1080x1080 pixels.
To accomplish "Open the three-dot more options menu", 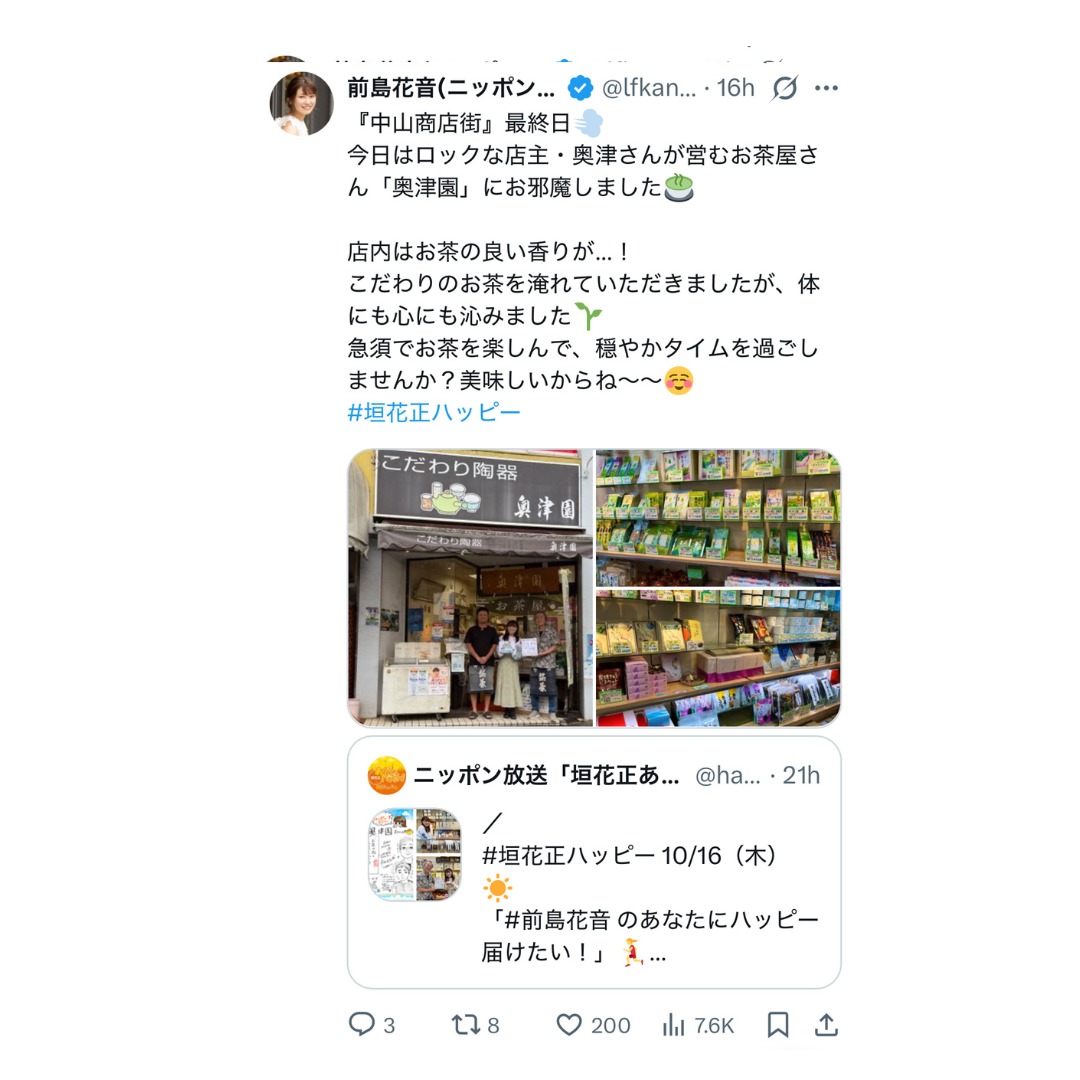I will [x=826, y=88].
